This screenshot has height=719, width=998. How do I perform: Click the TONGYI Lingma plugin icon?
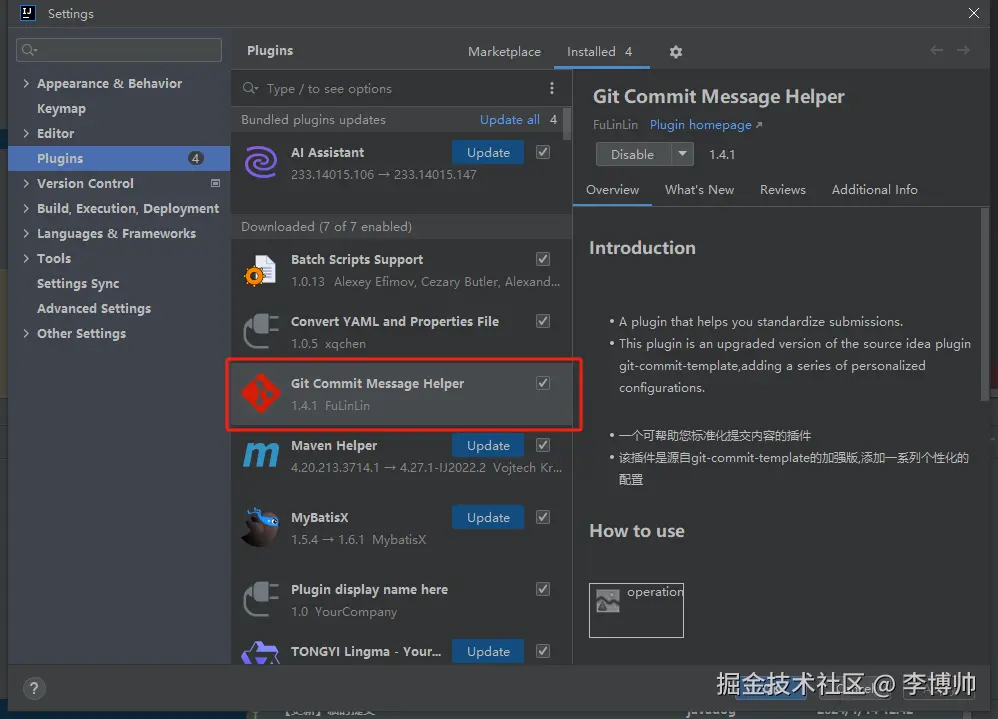point(261,653)
